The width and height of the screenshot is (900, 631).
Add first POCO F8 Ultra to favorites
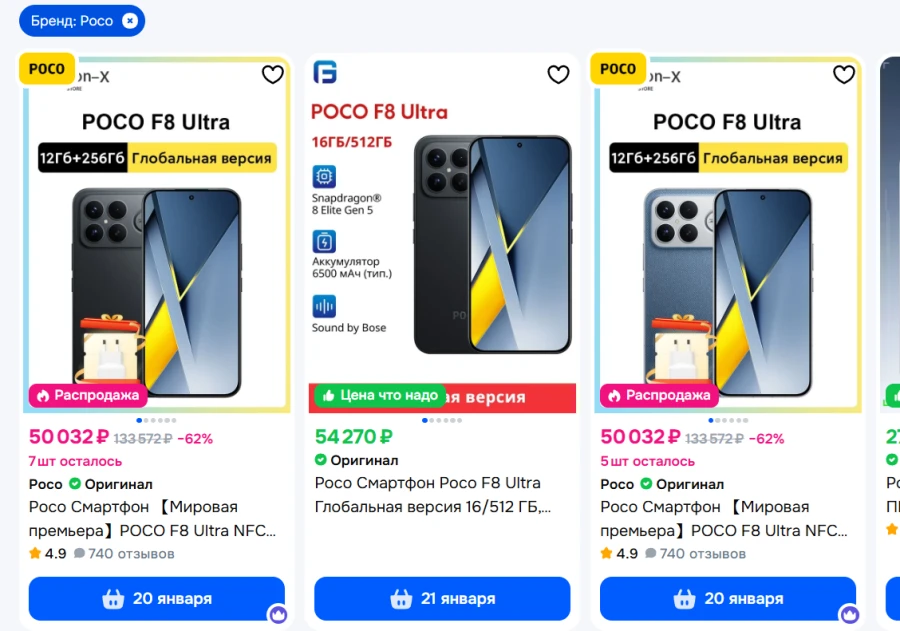[273, 75]
